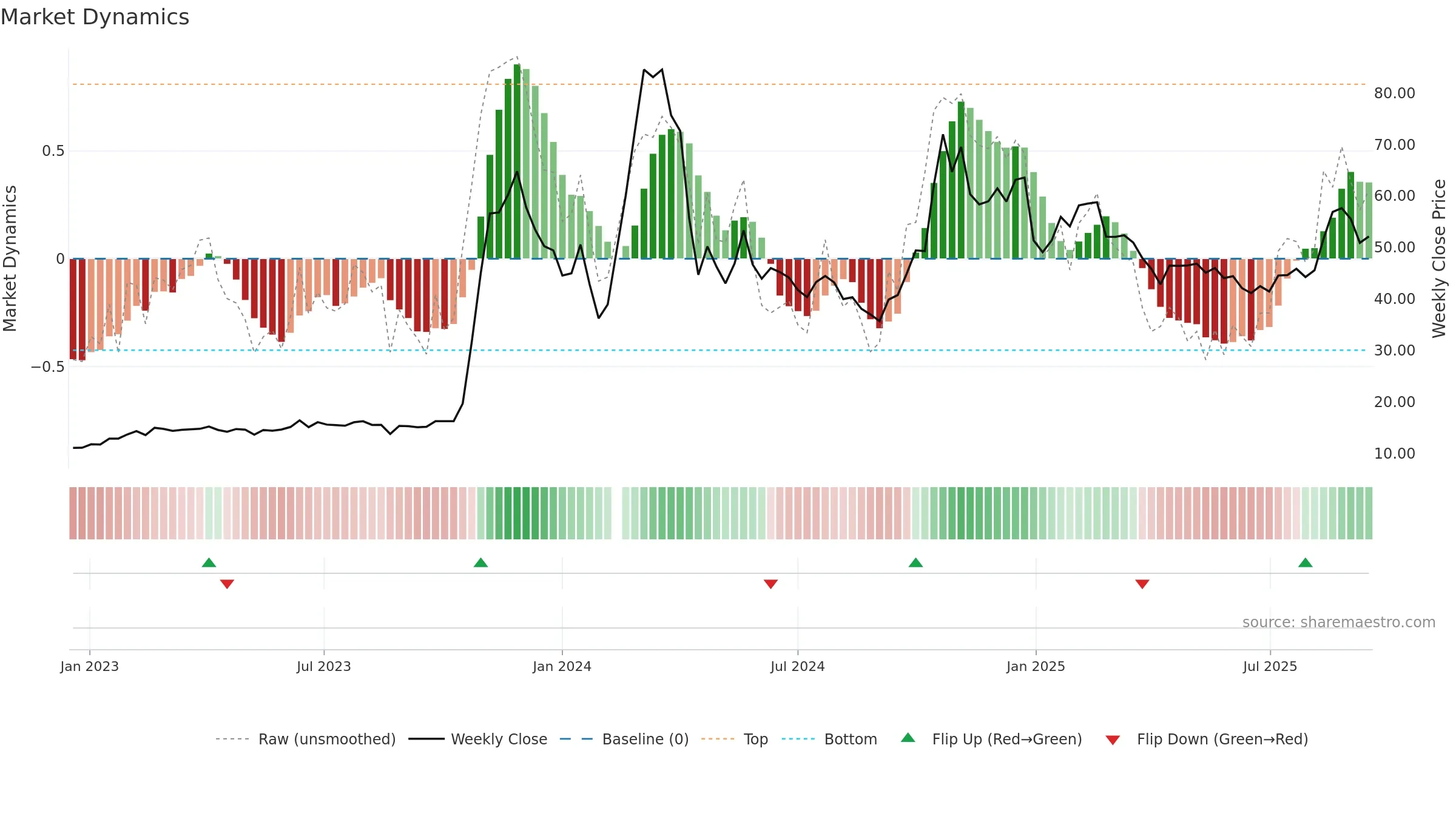Click the −0.5 left axis label
The image size is (1456, 819).
pyautogui.click(x=47, y=366)
